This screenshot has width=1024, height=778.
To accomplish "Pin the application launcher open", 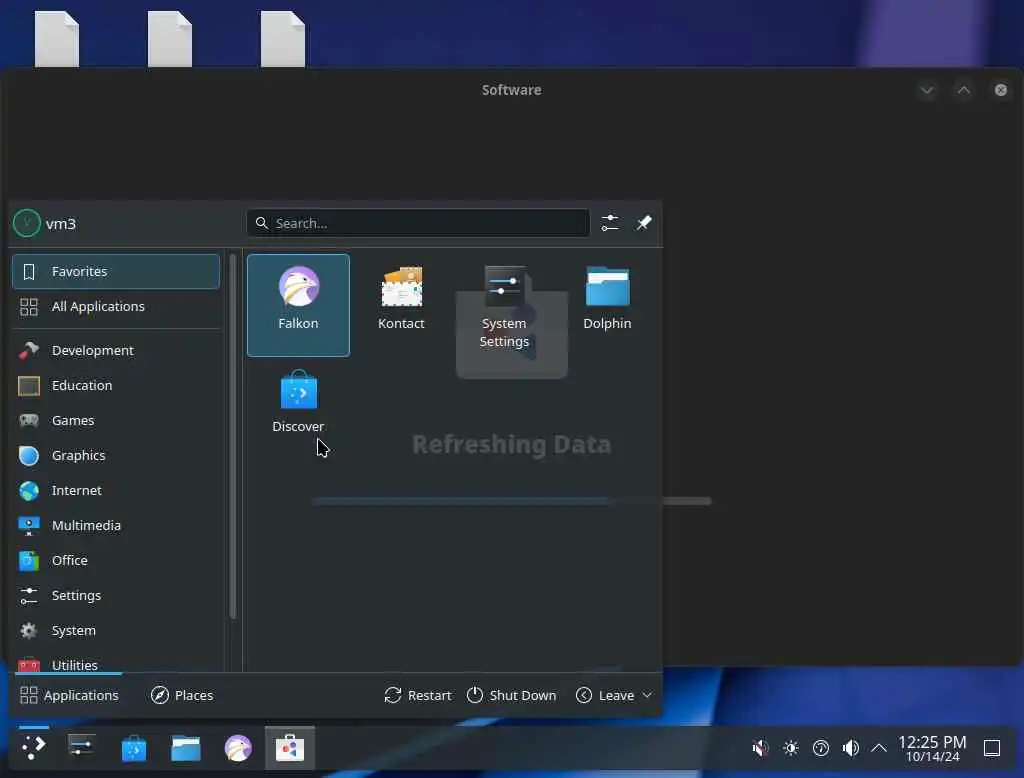I will pos(644,223).
